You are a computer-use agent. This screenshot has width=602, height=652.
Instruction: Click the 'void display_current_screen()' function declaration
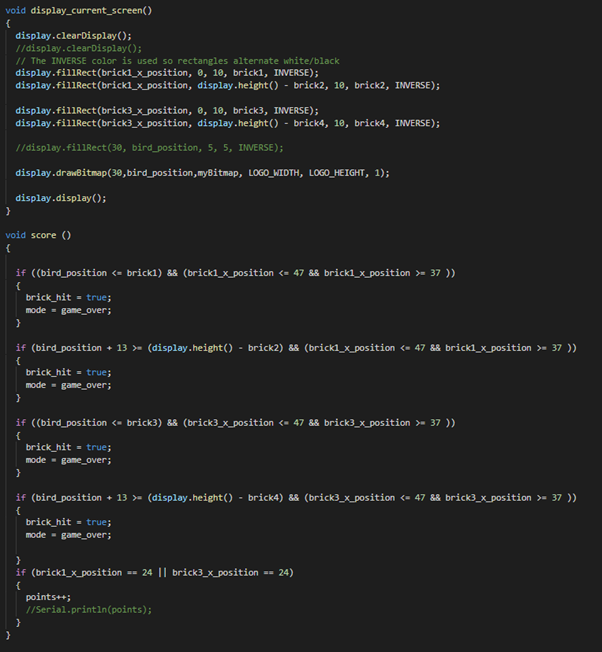click(x=79, y=10)
